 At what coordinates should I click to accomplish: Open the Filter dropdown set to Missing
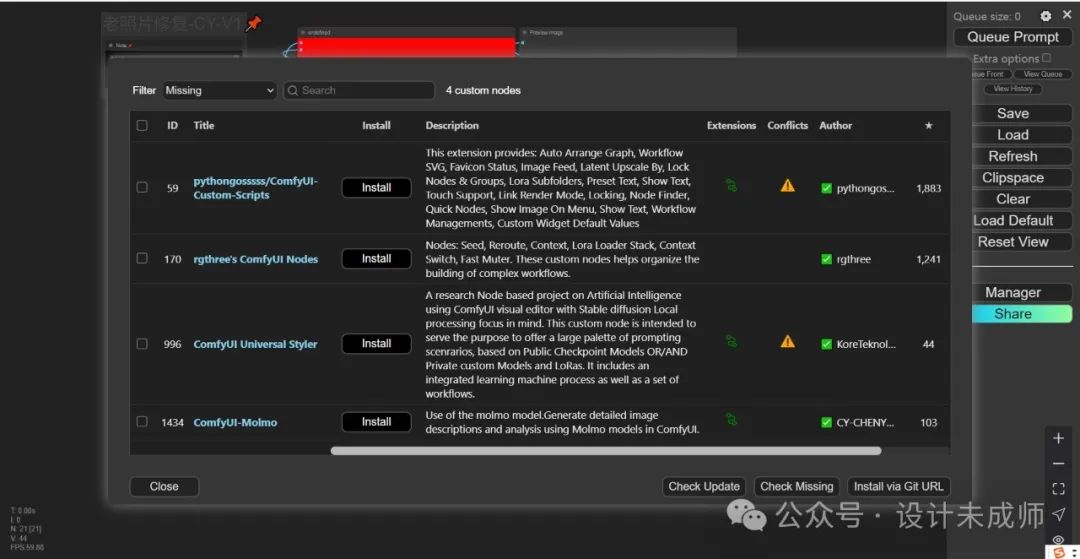220,90
